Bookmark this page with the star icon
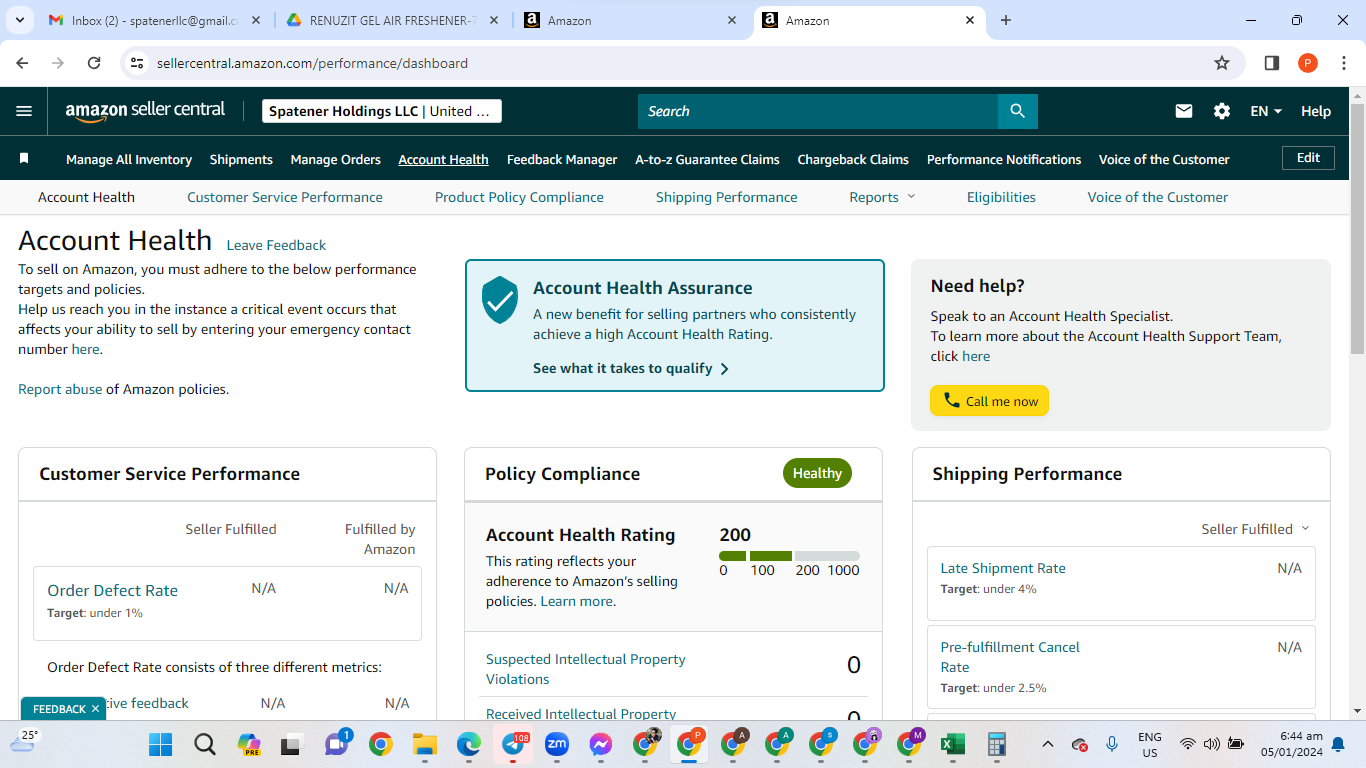This screenshot has width=1366, height=768. (x=1222, y=63)
